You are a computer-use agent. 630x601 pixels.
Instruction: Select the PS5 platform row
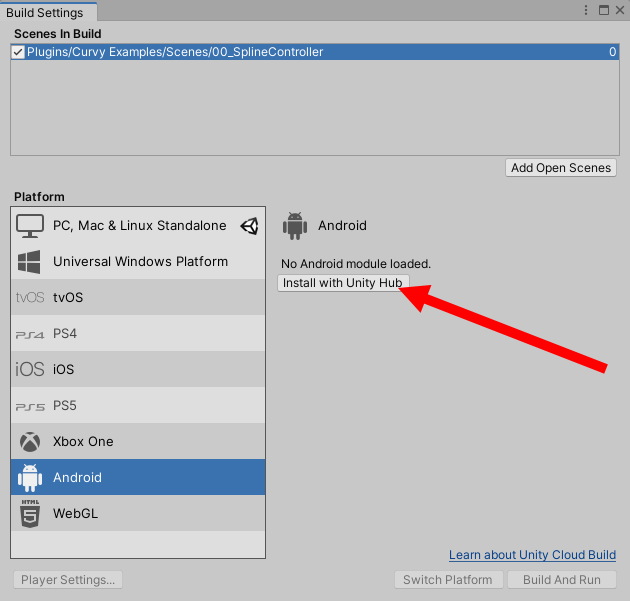(x=138, y=405)
